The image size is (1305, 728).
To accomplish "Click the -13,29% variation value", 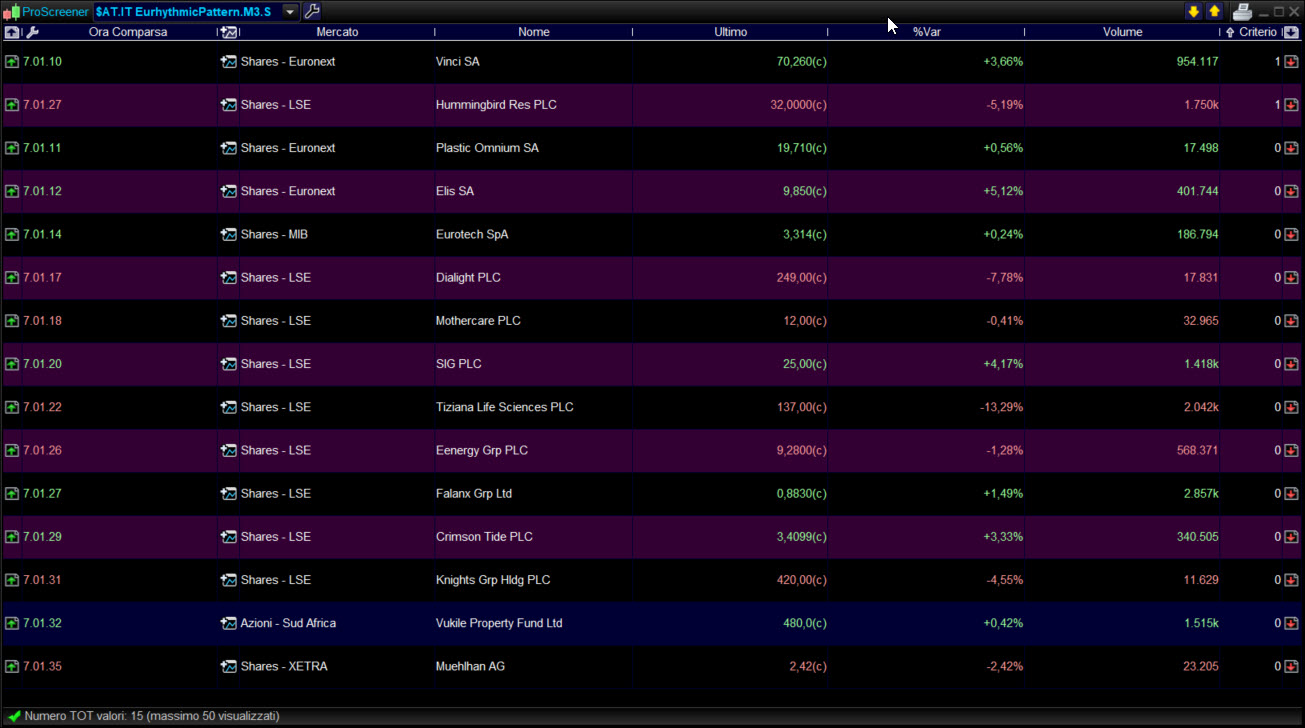I will (1001, 407).
